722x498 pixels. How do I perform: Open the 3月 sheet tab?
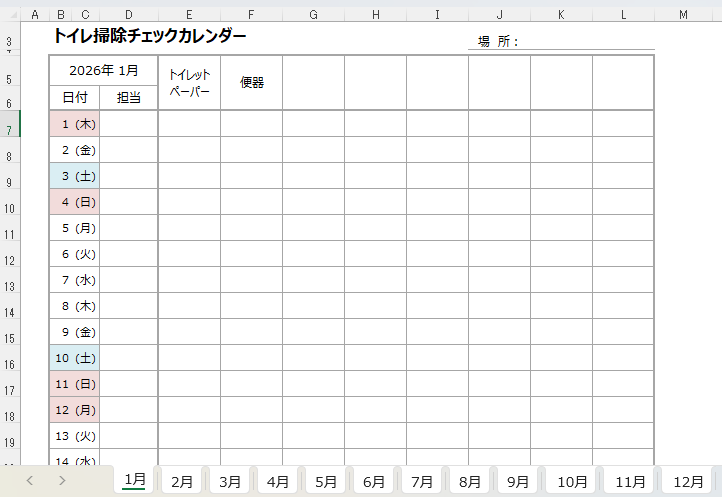click(x=230, y=481)
